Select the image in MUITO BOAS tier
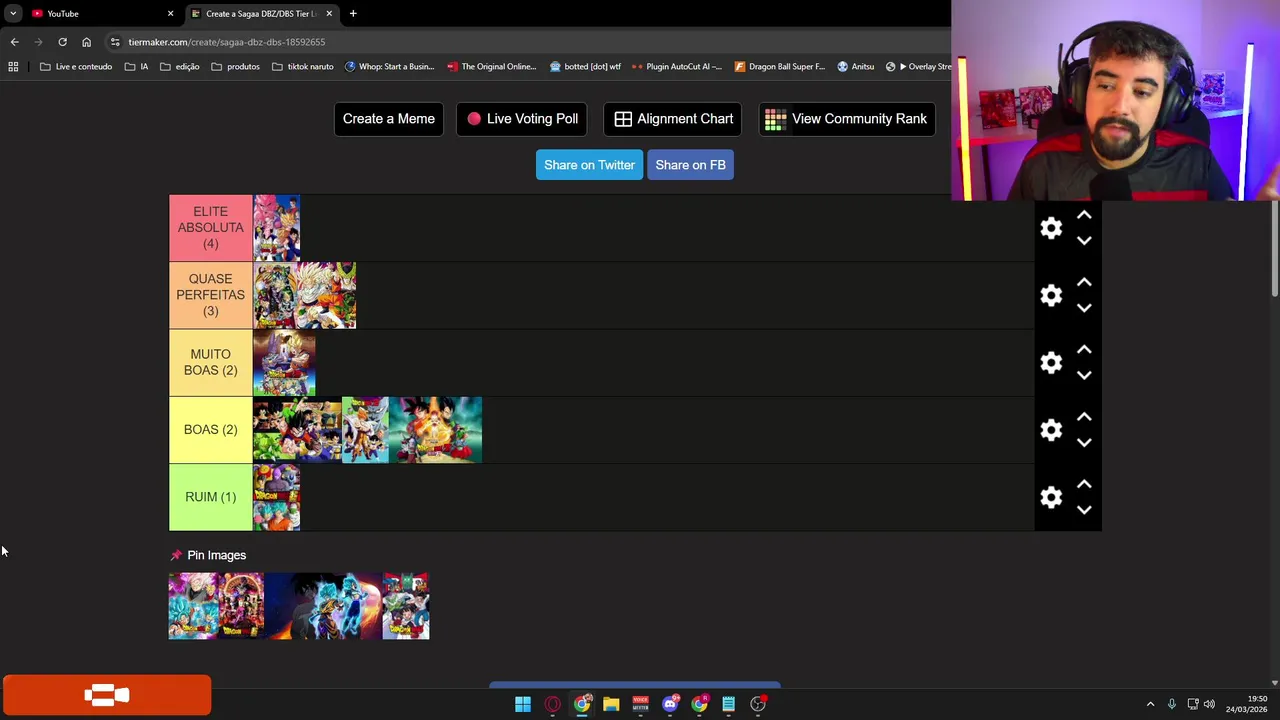Image resolution: width=1280 pixels, height=720 pixels. pyautogui.click(x=284, y=362)
